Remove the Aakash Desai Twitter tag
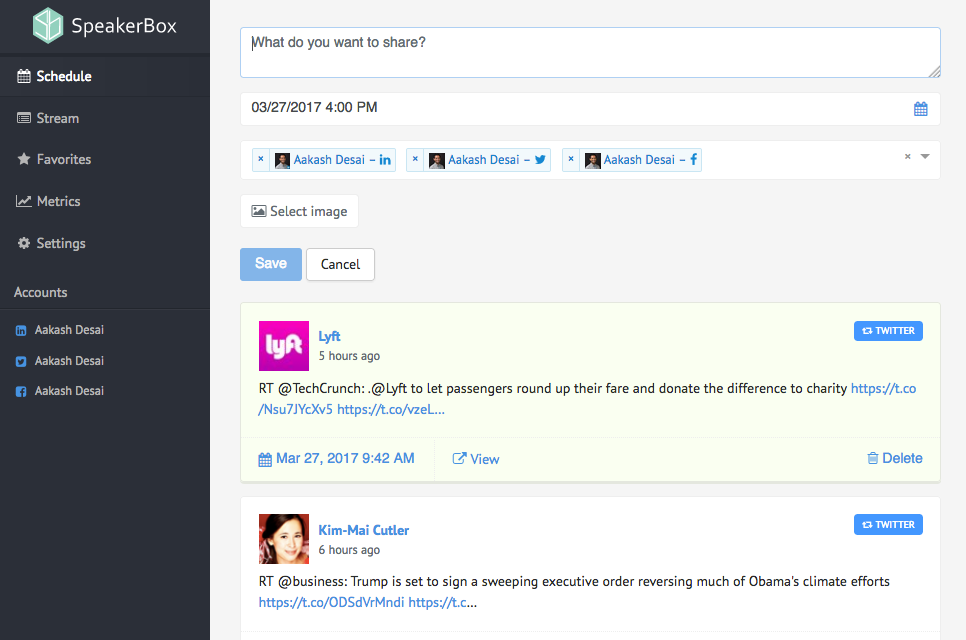This screenshot has height=640, width=966. (x=415, y=159)
